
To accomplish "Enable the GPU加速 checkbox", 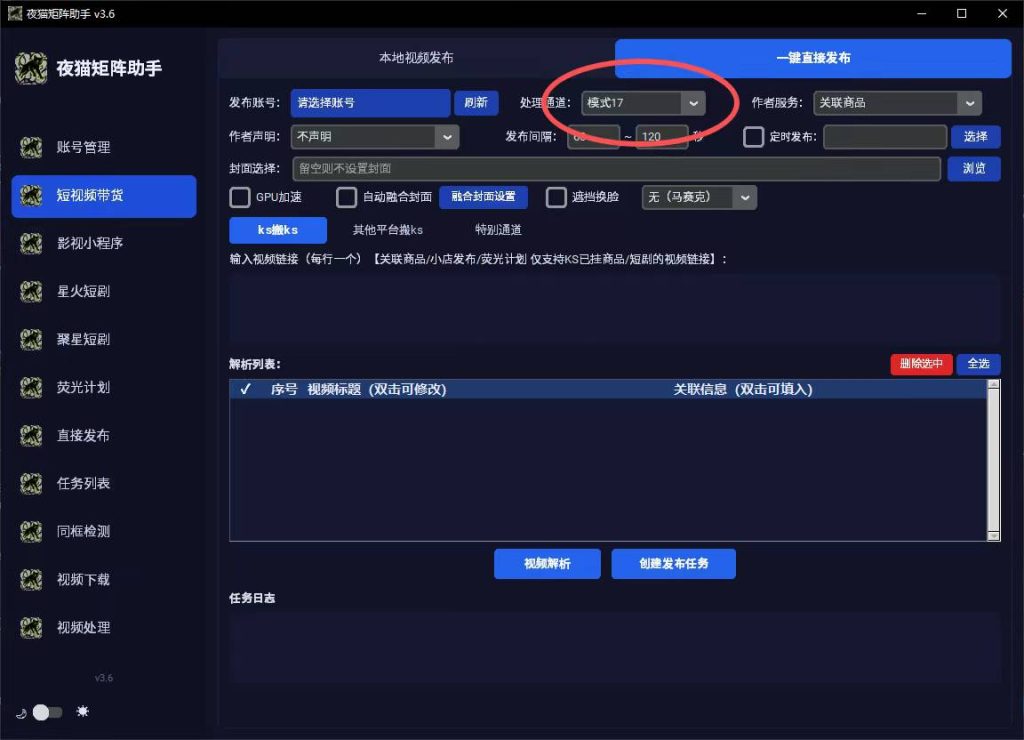I will [240, 197].
